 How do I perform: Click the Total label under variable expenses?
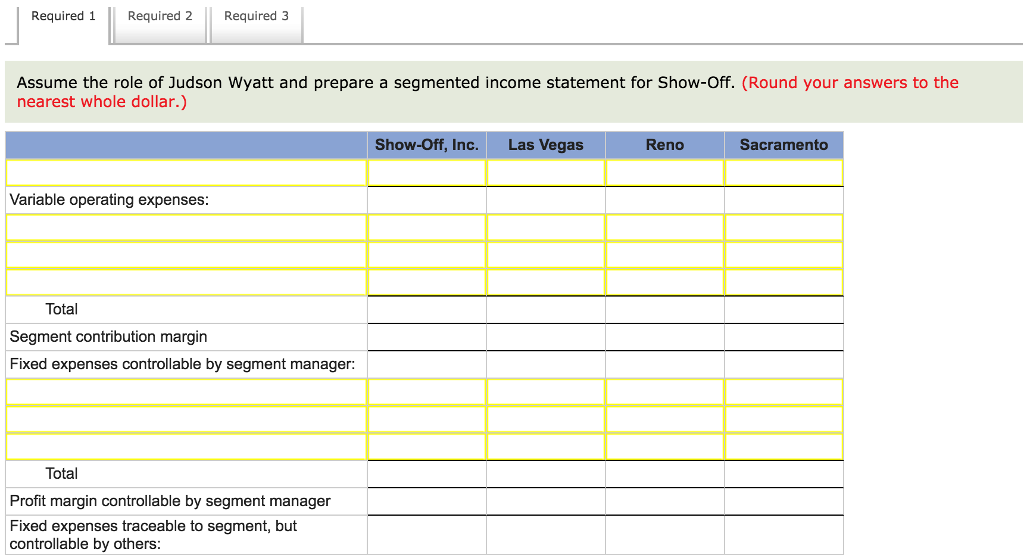pos(61,309)
